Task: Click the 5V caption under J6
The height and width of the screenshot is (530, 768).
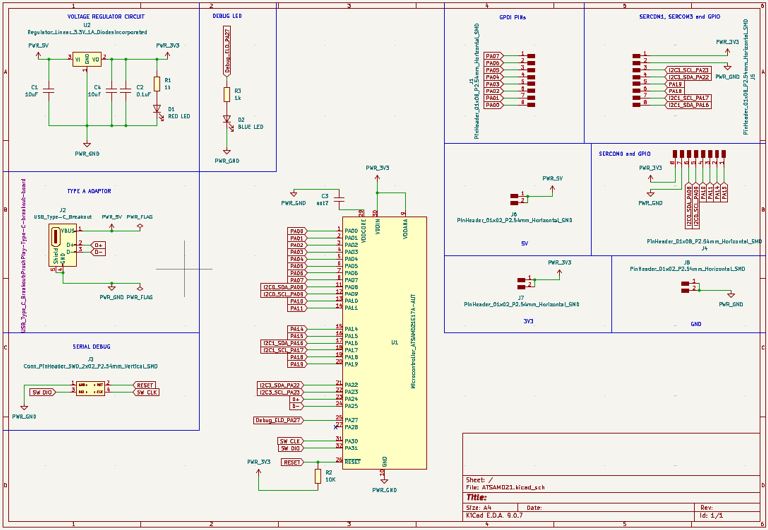Action: [x=524, y=243]
